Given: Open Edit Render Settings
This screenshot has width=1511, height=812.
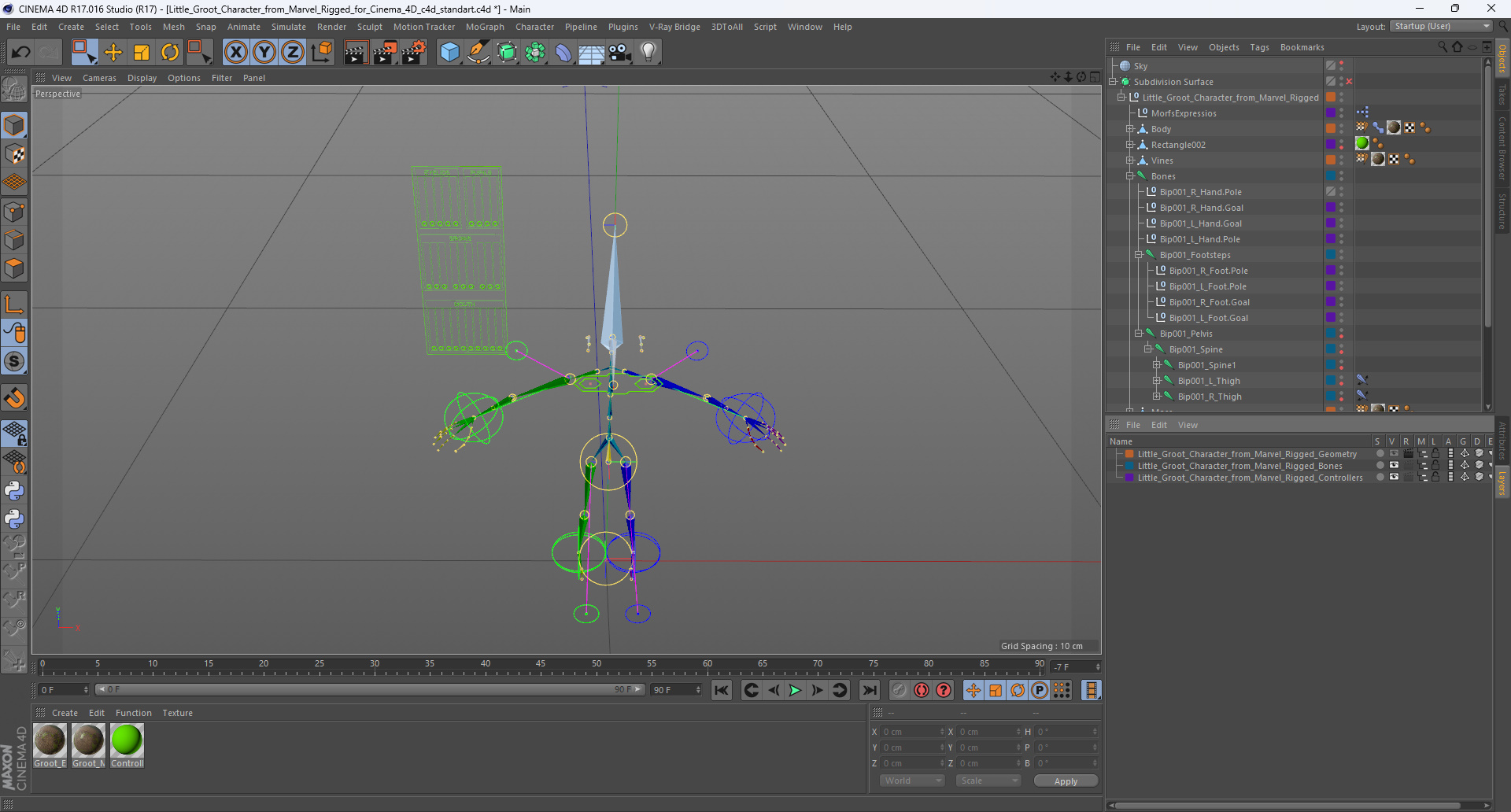Looking at the screenshot, I should (x=414, y=52).
